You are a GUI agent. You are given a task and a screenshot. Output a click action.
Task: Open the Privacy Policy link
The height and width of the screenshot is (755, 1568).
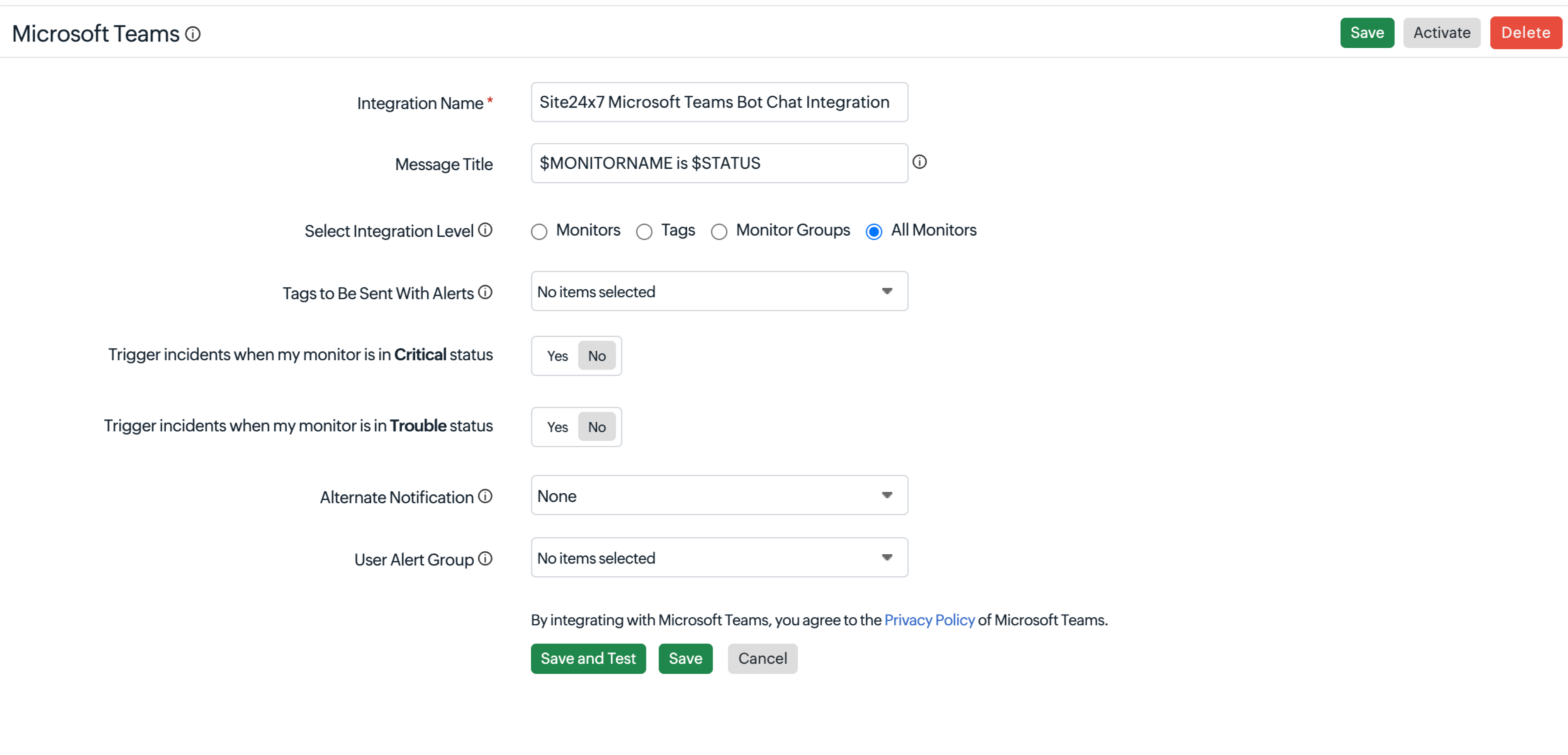[929, 620]
